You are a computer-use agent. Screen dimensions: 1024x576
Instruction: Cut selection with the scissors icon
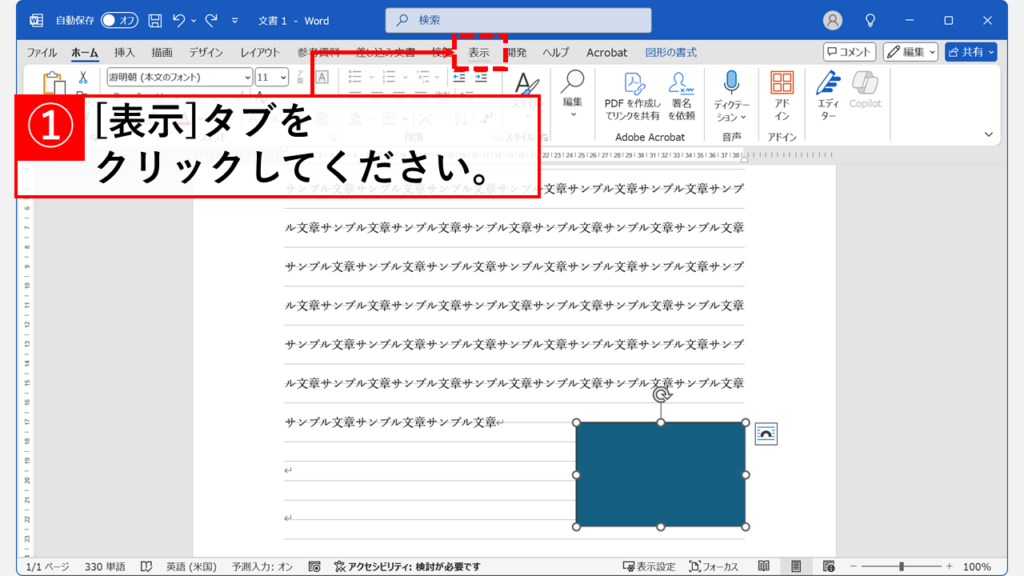83,77
